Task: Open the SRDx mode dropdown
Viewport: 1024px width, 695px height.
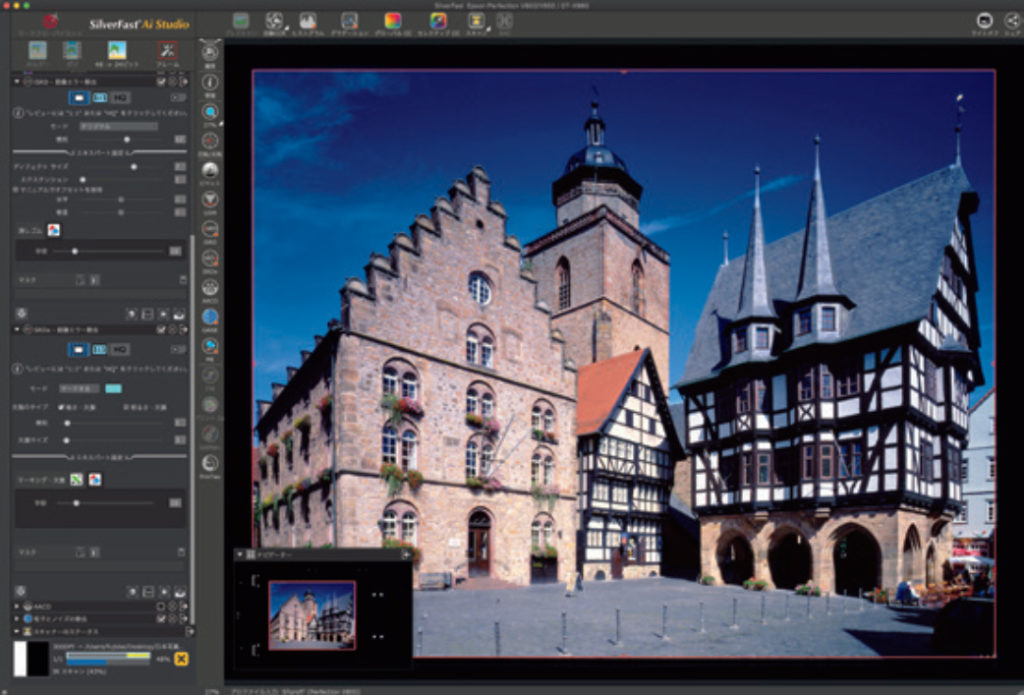Action: [x=79, y=389]
